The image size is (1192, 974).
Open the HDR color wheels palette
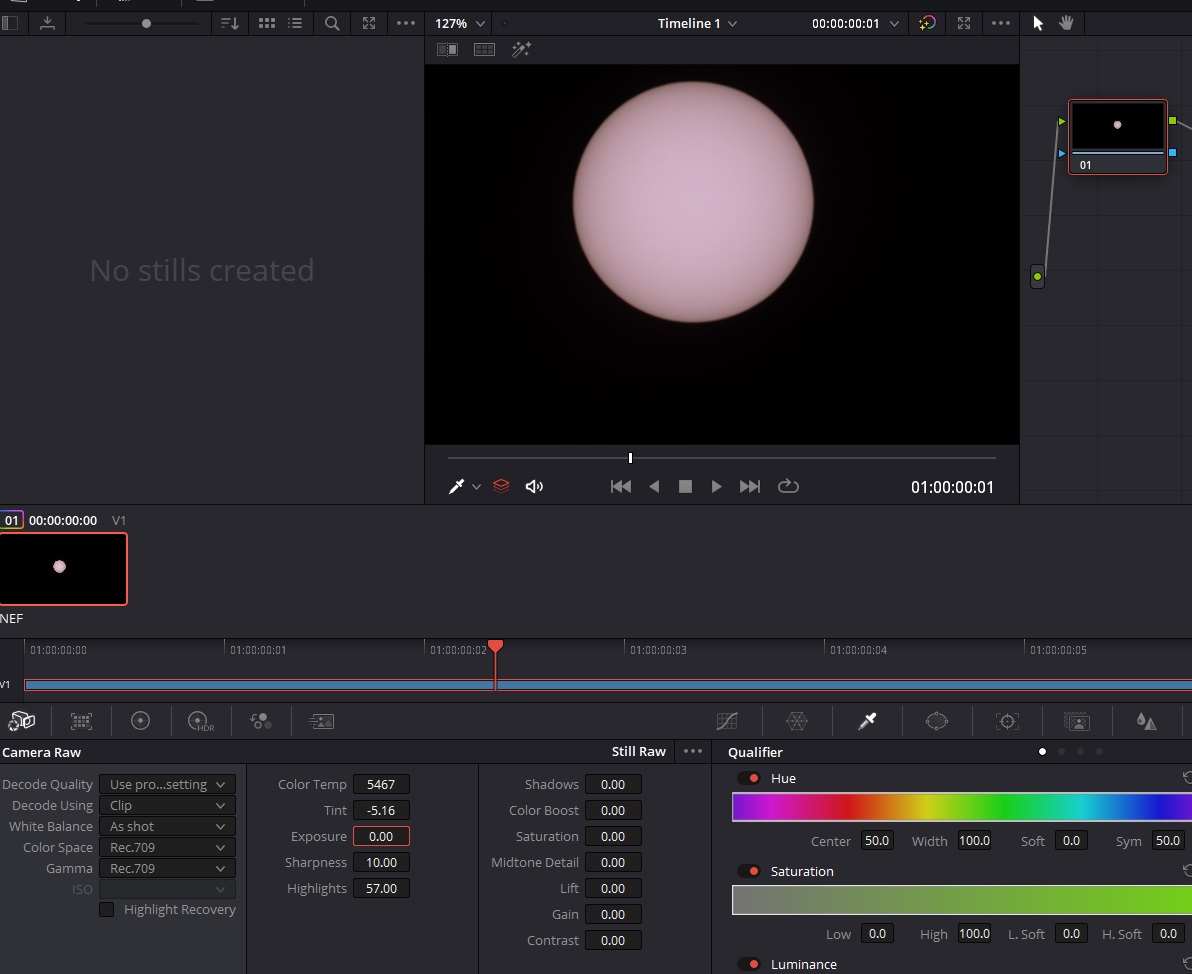tap(200, 721)
